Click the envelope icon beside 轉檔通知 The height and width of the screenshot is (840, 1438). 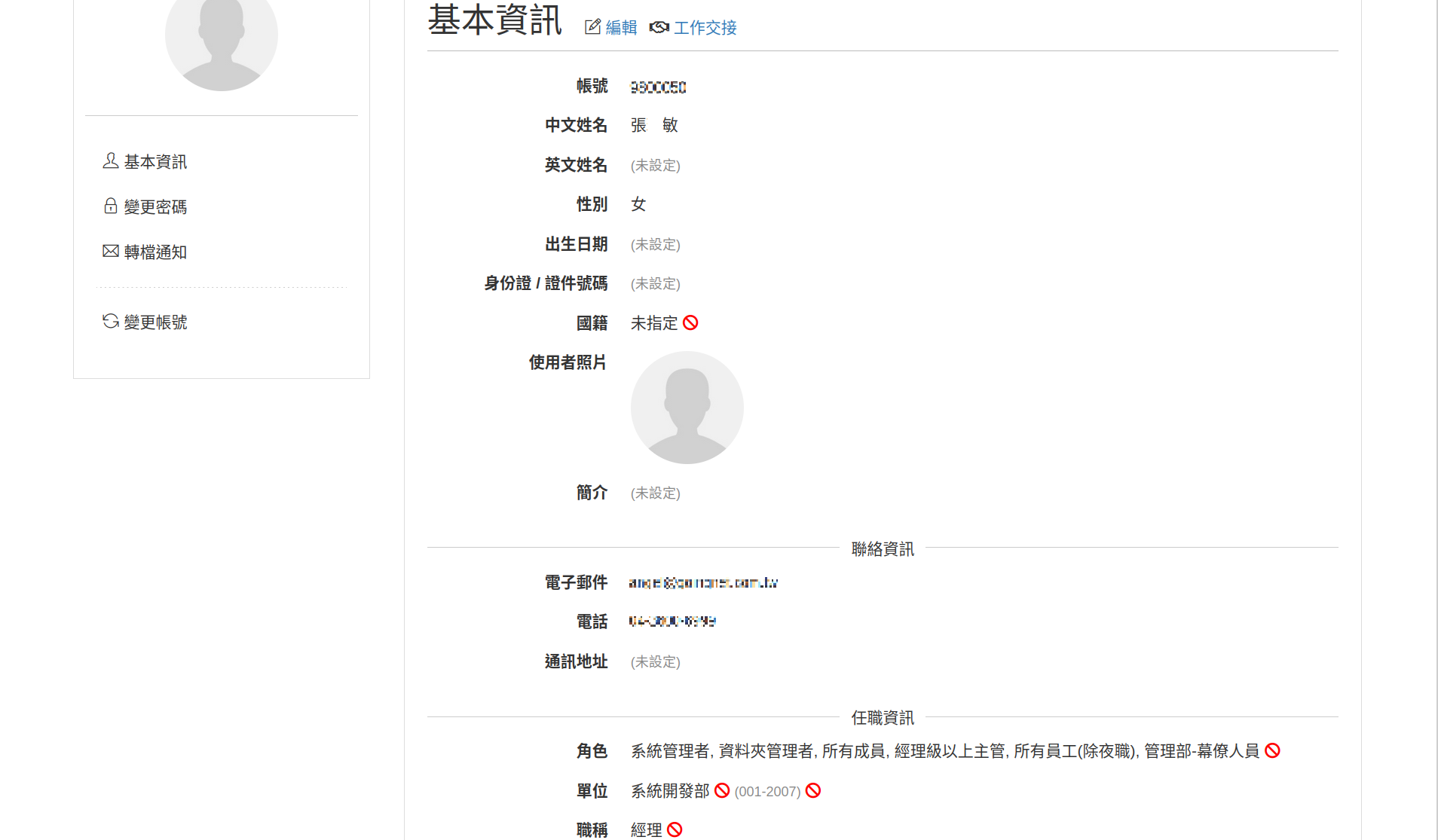pyautogui.click(x=111, y=251)
